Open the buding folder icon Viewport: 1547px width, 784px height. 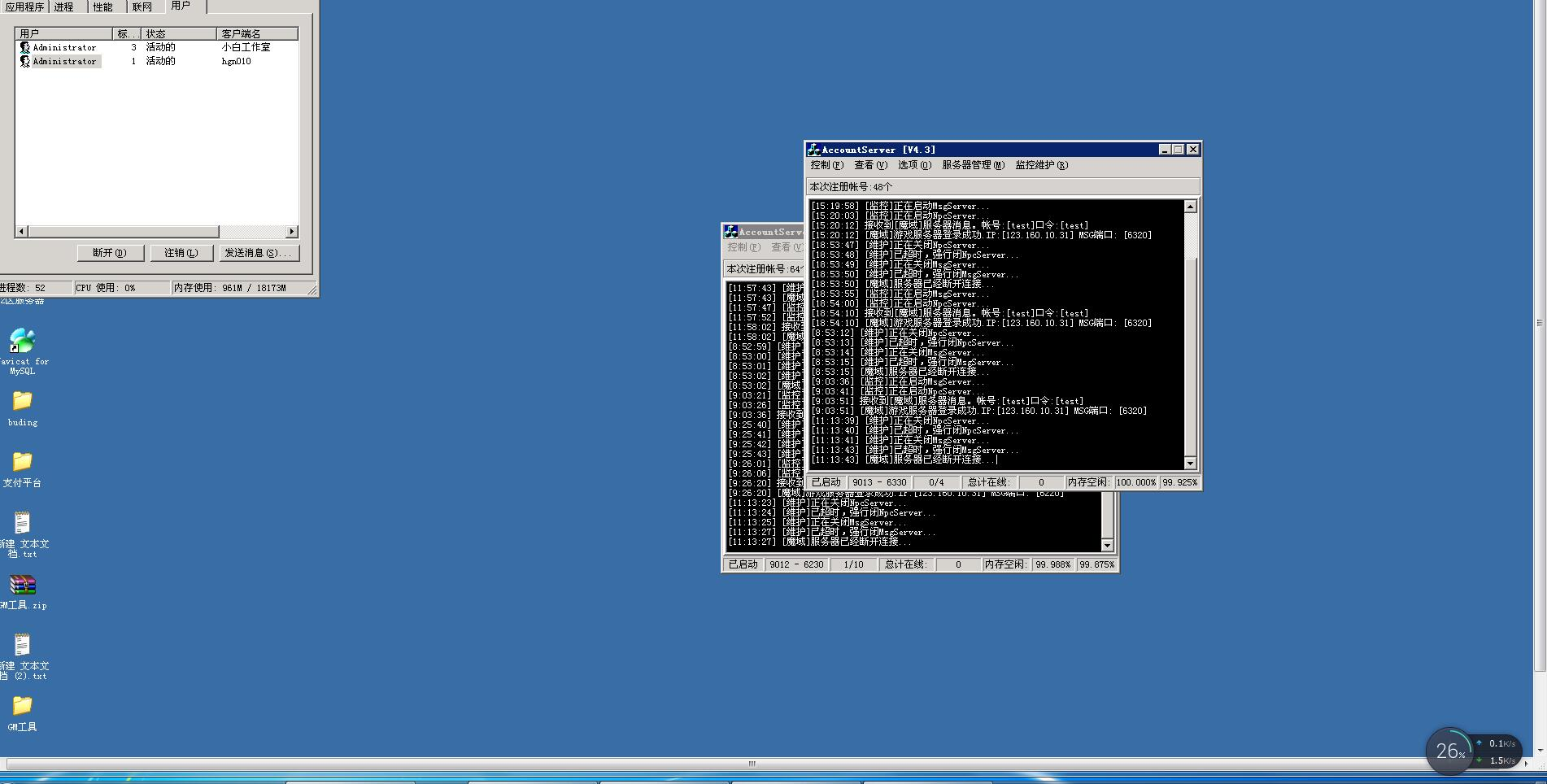pos(22,401)
